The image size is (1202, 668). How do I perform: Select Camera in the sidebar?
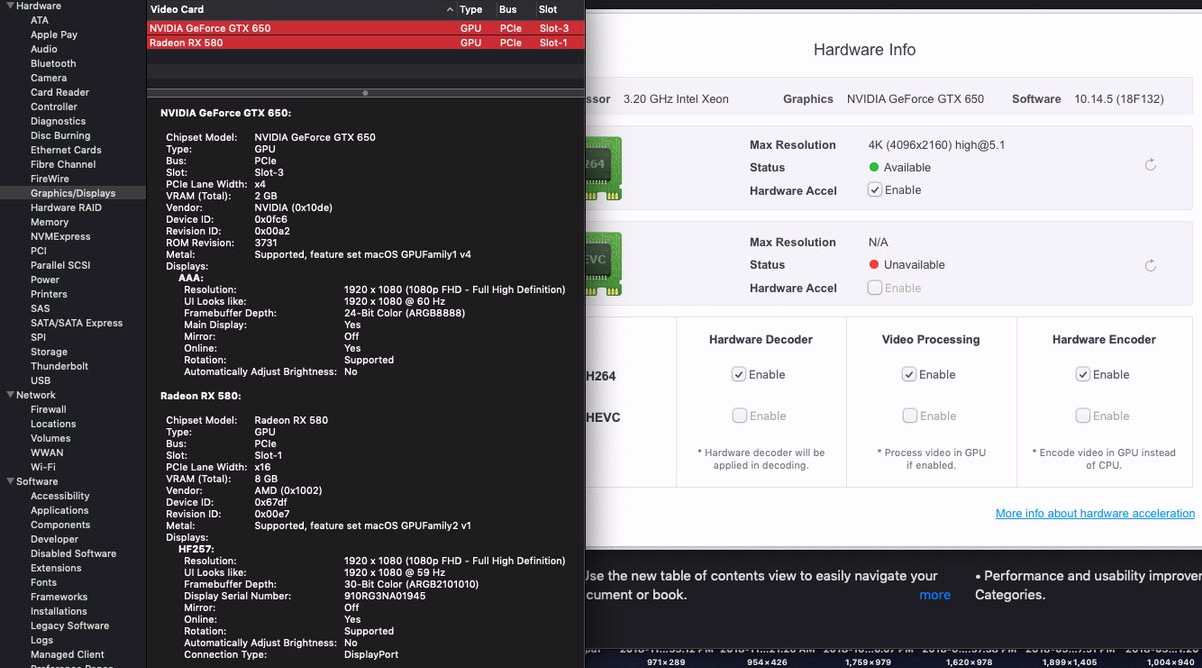click(49, 78)
